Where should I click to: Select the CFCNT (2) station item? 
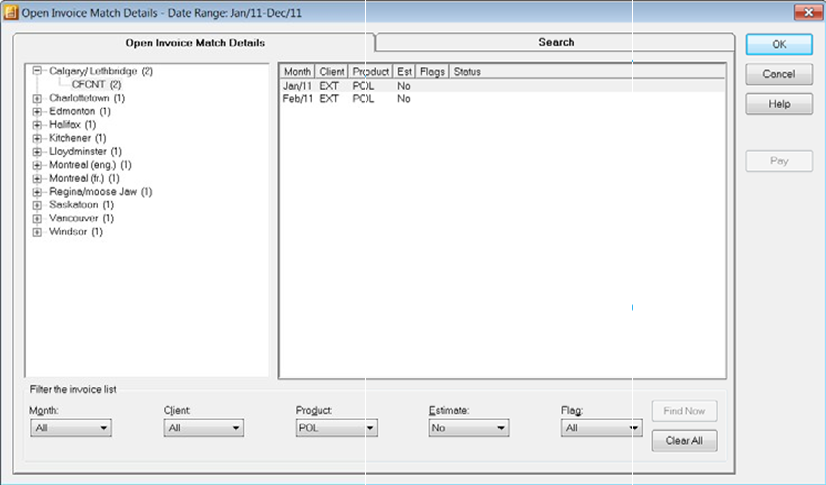pos(96,84)
